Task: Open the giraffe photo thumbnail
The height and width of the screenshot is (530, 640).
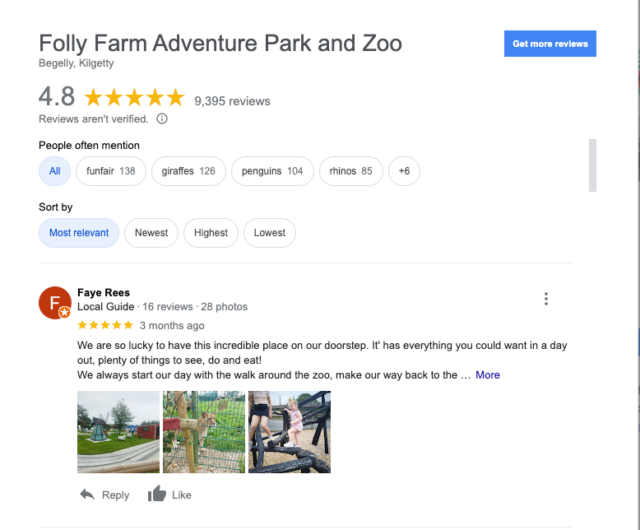Action: coord(204,431)
